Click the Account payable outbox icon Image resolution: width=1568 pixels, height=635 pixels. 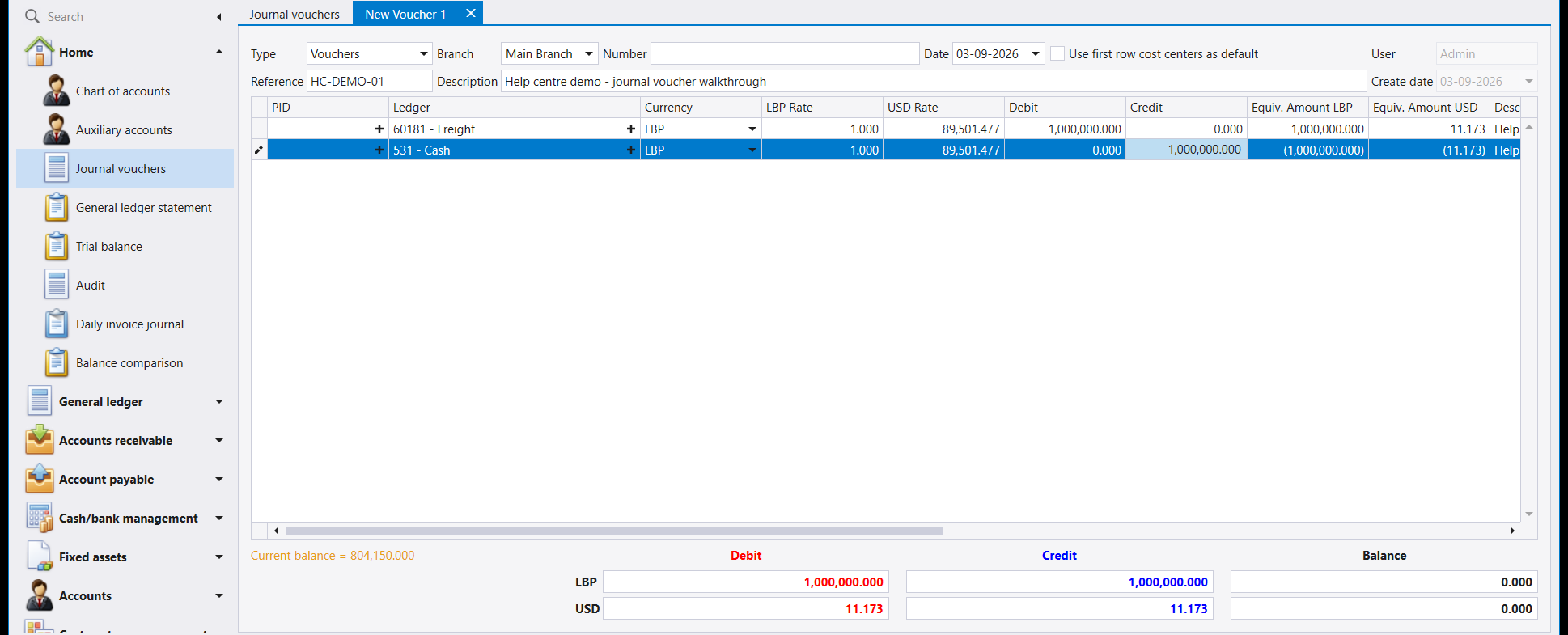point(39,479)
